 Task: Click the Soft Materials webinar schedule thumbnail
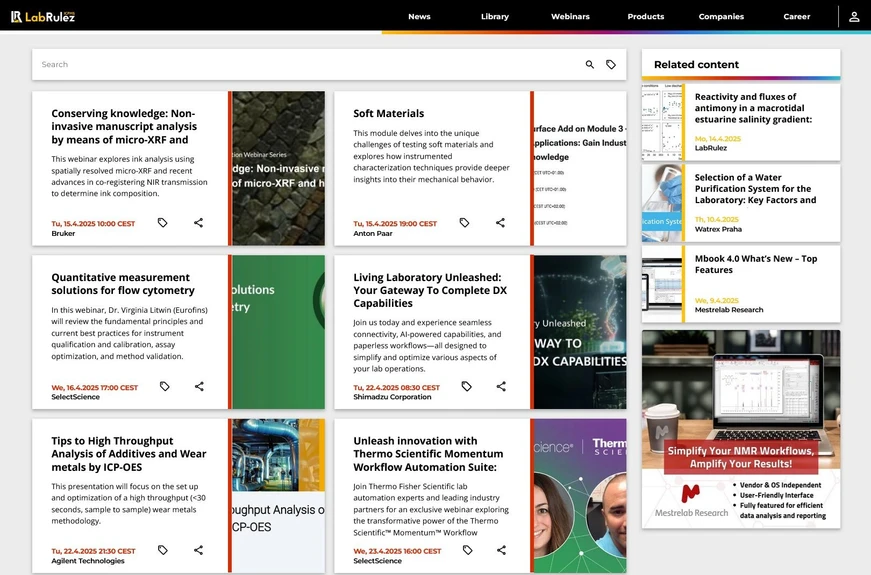pos(580,168)
